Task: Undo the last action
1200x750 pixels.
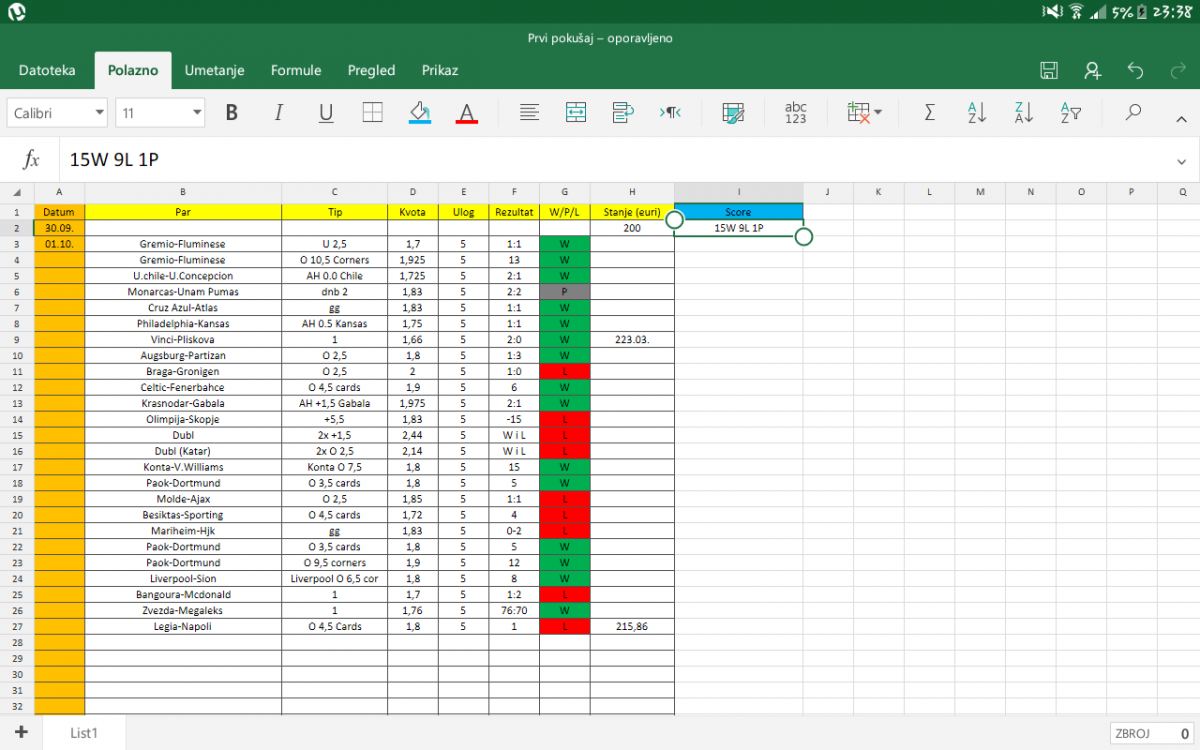Action: (1136, 70)
